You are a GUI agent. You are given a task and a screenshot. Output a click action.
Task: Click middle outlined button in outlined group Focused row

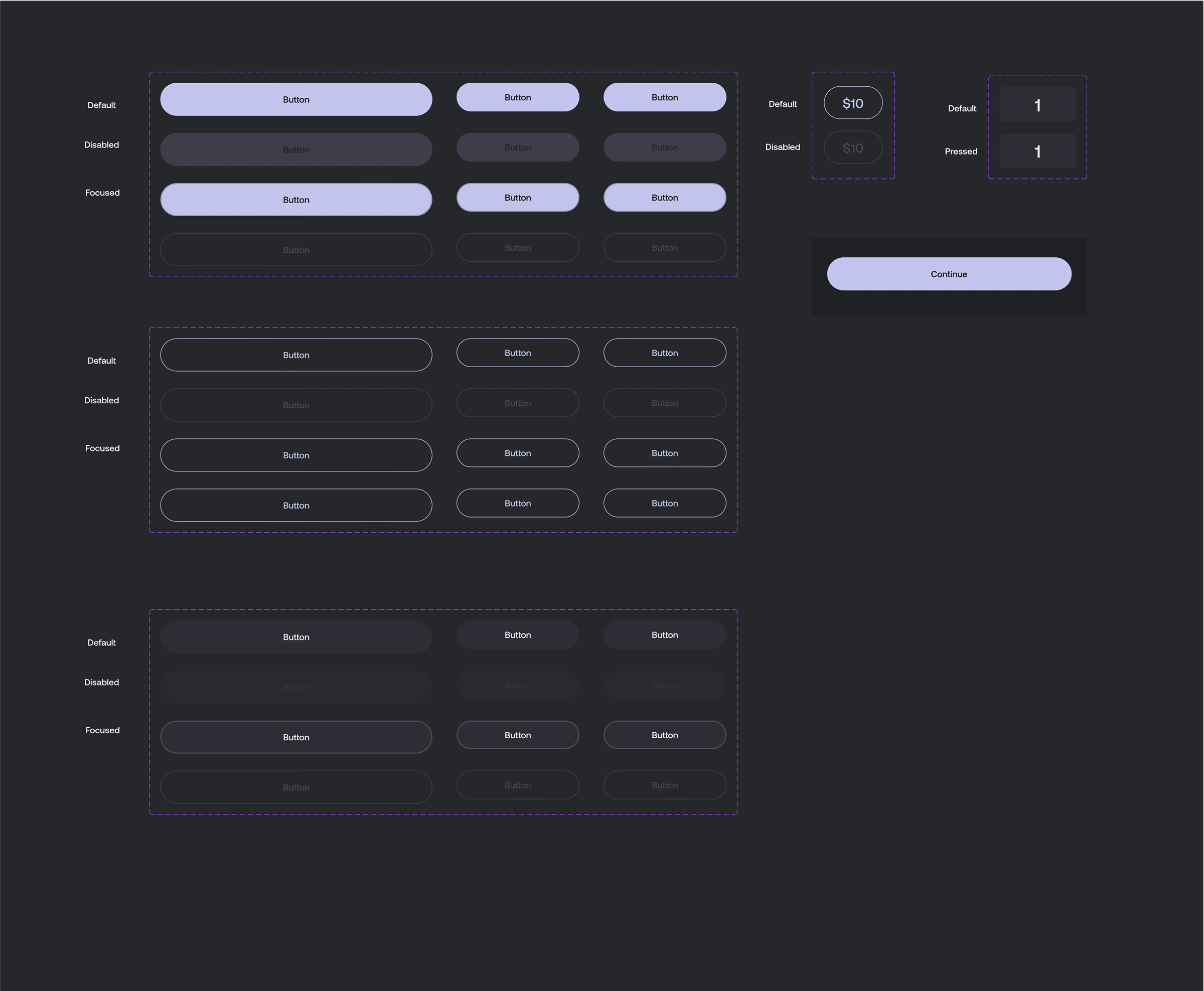point(518,453)
